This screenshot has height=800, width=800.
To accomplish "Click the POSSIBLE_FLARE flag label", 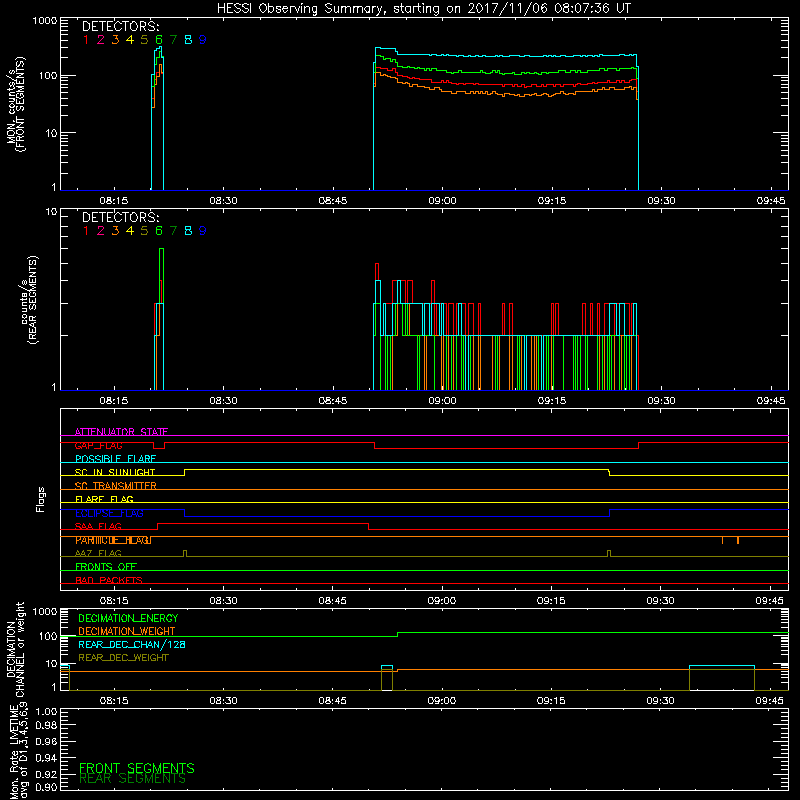I will (x=115, y=459).
